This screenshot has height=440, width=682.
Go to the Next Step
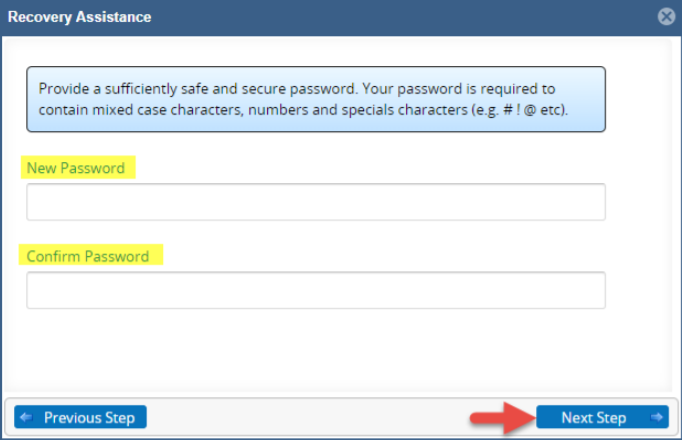coord(602,417)
